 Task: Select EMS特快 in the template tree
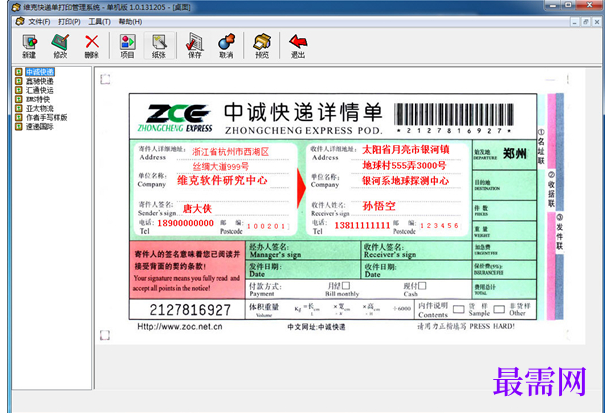coord(38,99)
